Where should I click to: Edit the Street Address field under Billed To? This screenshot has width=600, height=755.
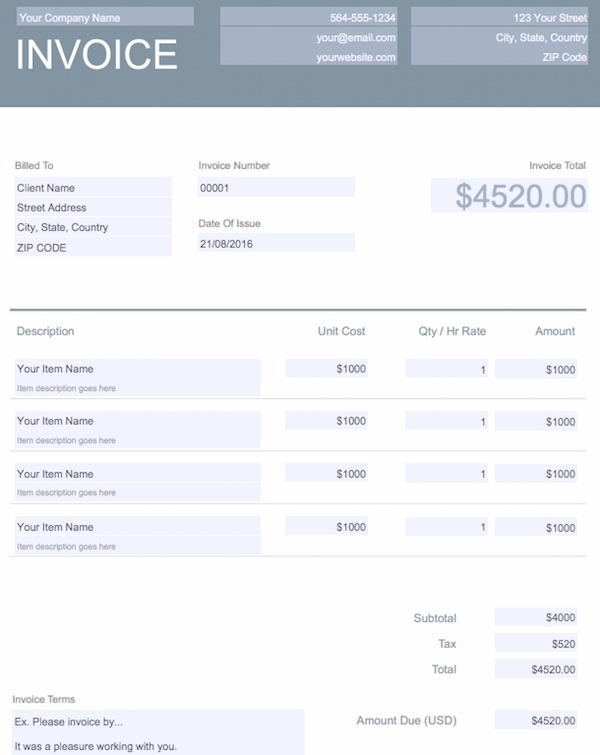tap(93, 208)
